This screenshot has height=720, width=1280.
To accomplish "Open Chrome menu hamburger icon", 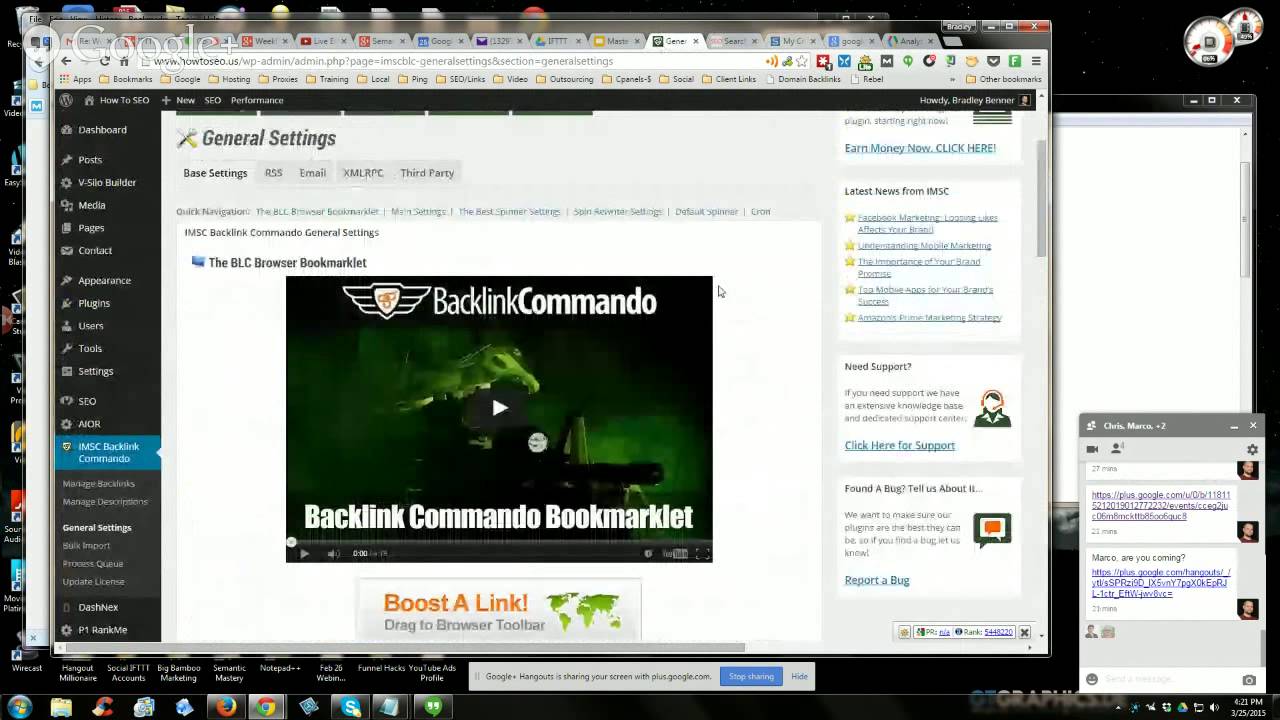I will [x=1036, y=61].
